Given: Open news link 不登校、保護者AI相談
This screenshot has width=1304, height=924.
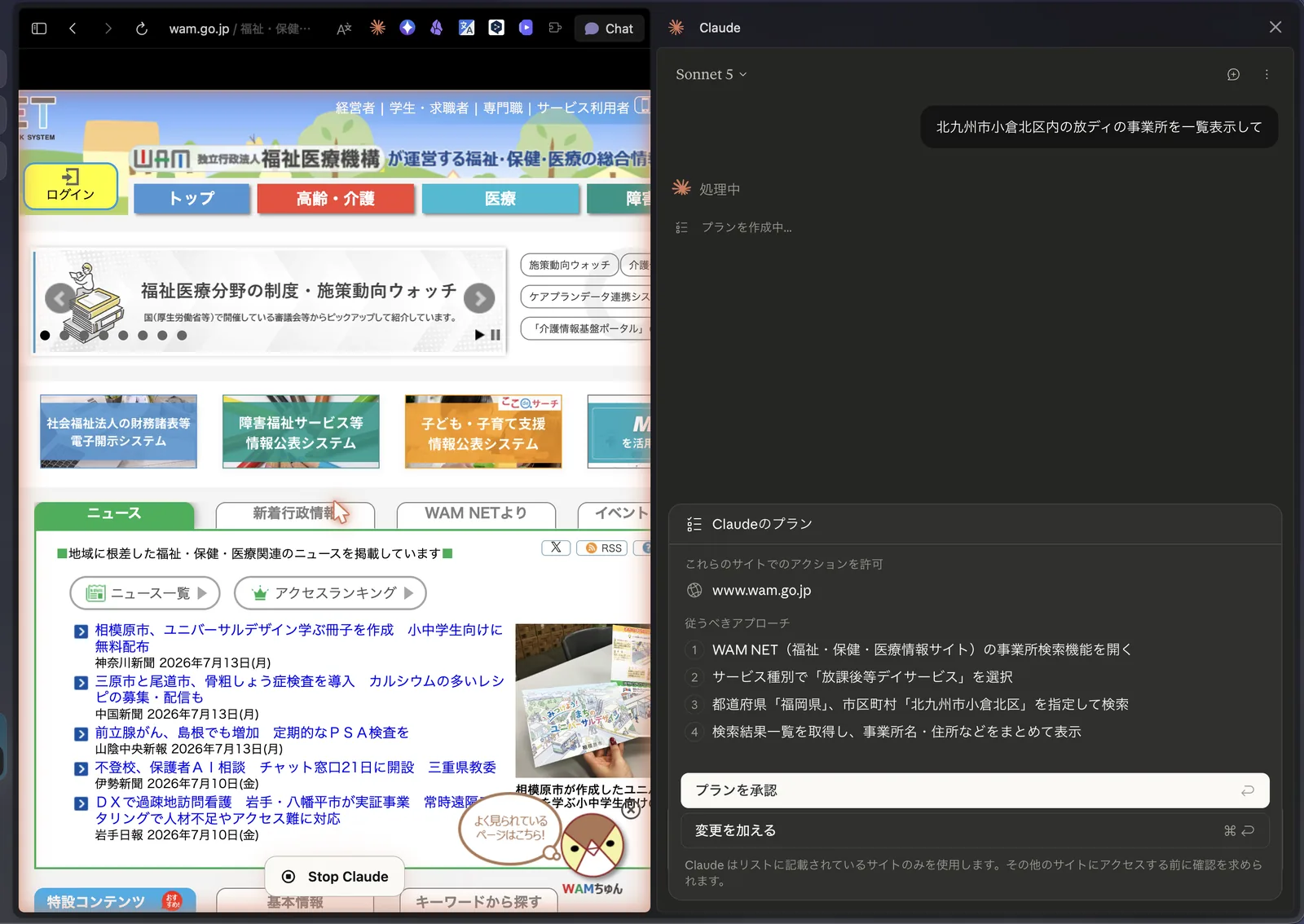Looking at the screenshot, I should click(295, 768).
